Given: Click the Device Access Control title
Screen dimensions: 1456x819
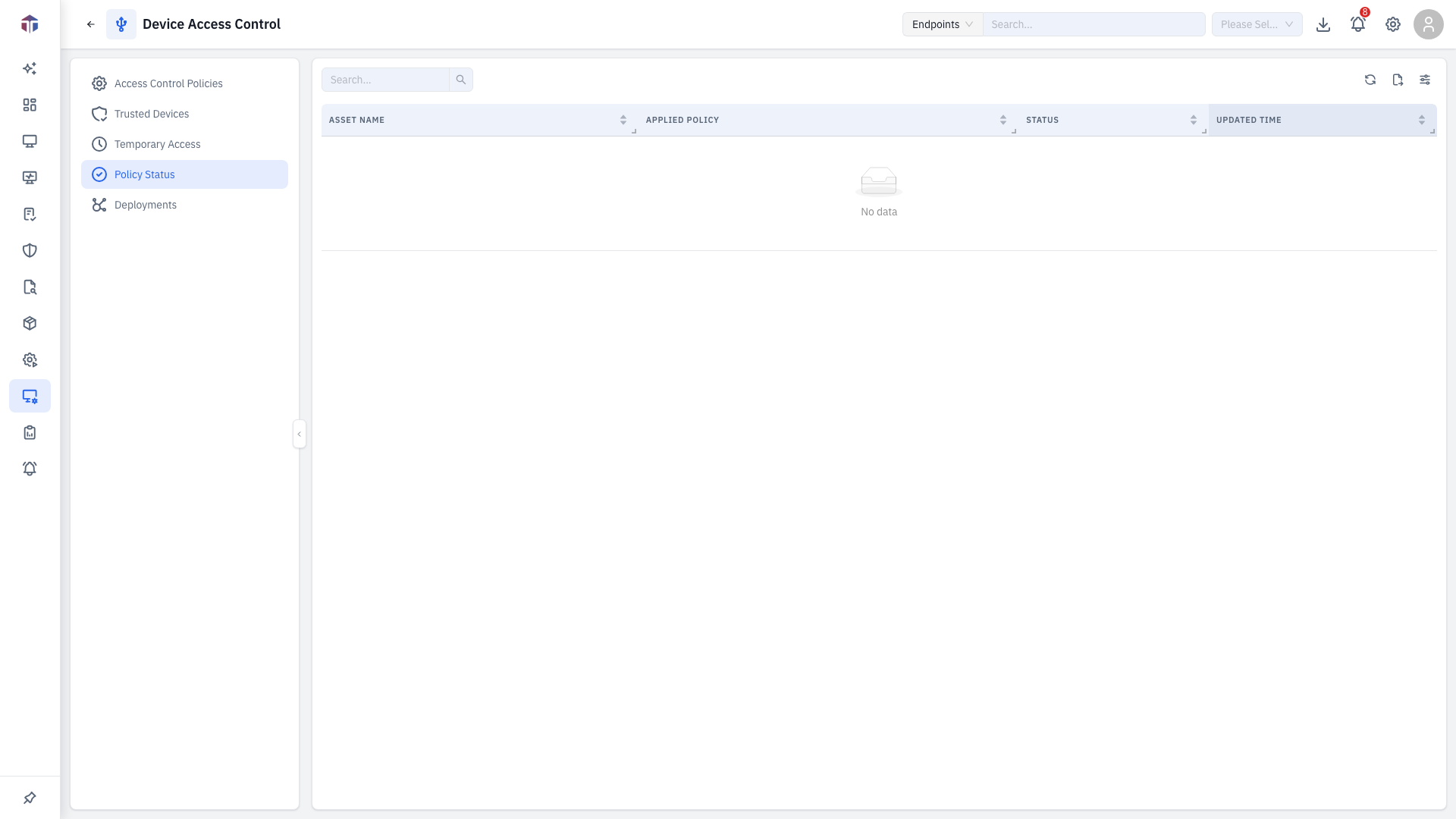Looking at the screenshot, I should 212,24.
